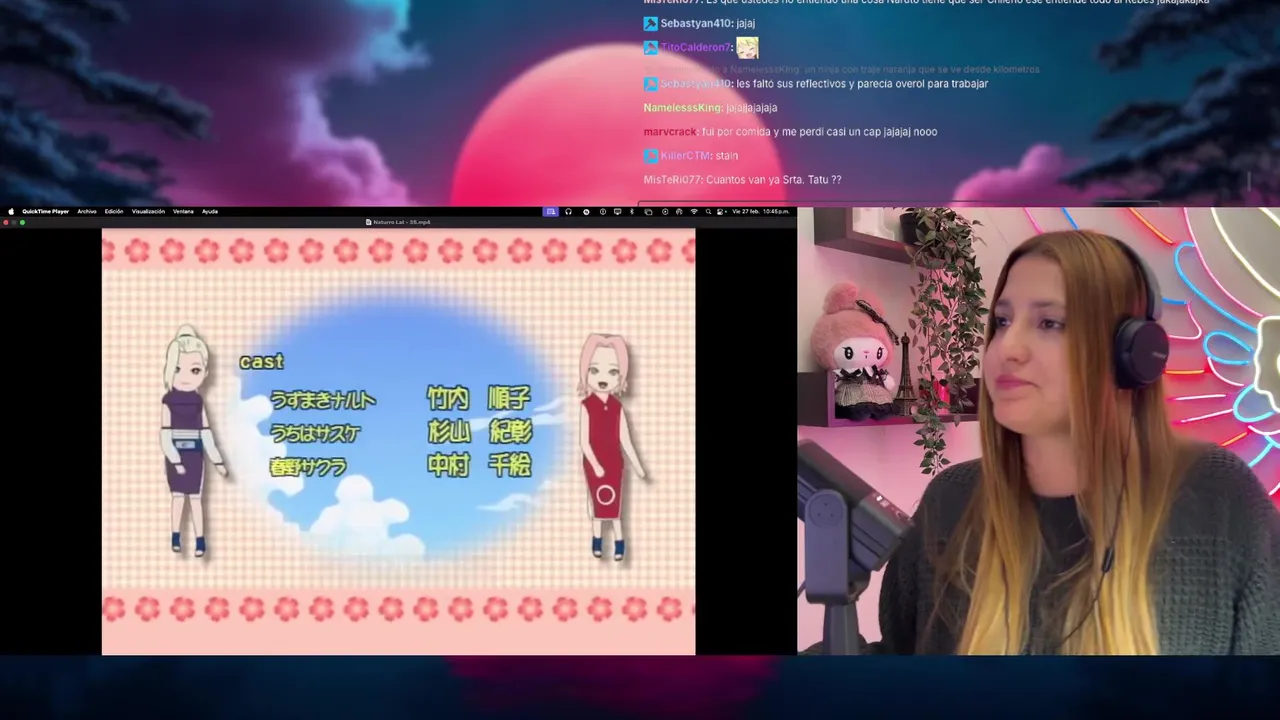The height and width of the screenshot is (720, 1280).
Task: Click chat message 'les faltó sus reflectivos'
Action: (862, 83)
